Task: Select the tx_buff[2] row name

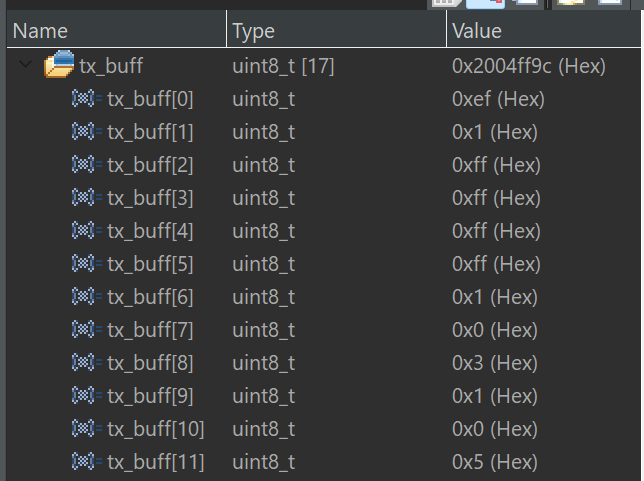Action: click(150, 165)
